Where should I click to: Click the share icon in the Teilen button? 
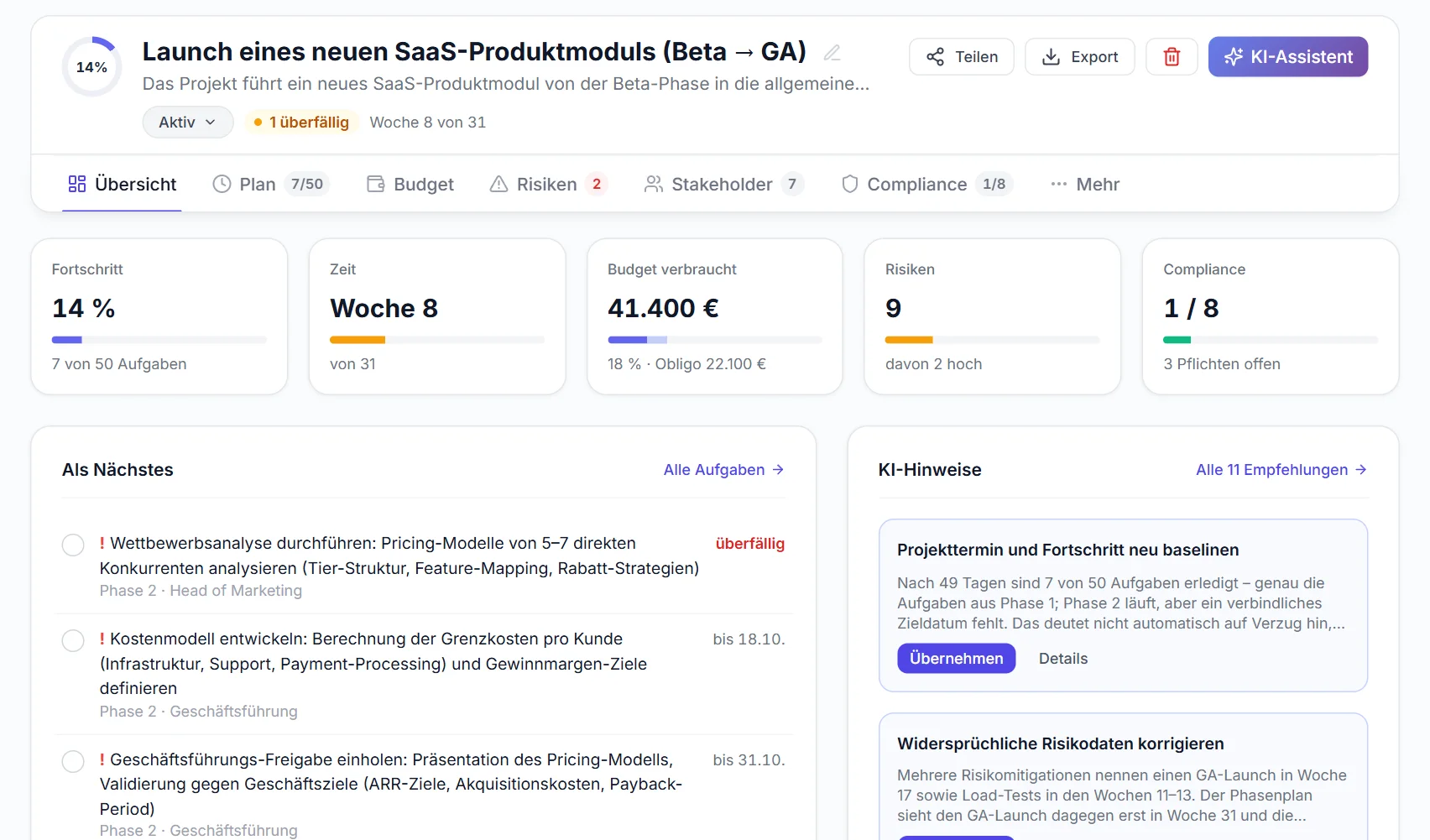coord(935,57)
